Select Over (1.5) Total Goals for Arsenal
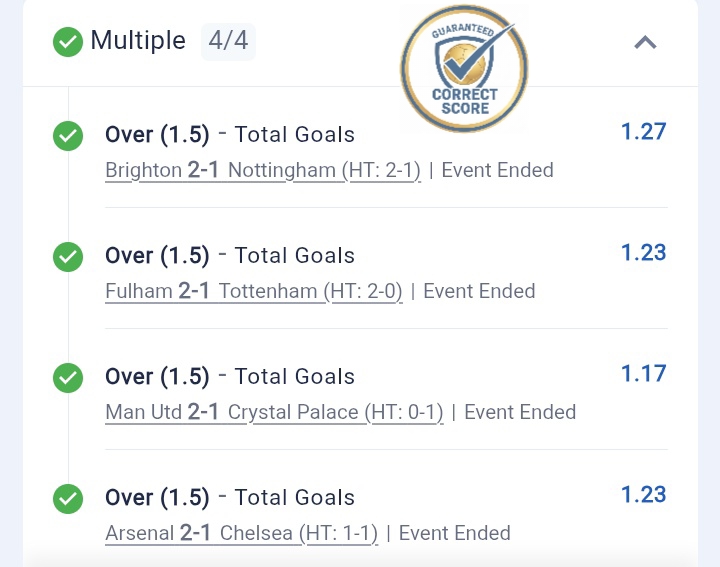Viewport: 720px width, 567px height. [230, 498]
